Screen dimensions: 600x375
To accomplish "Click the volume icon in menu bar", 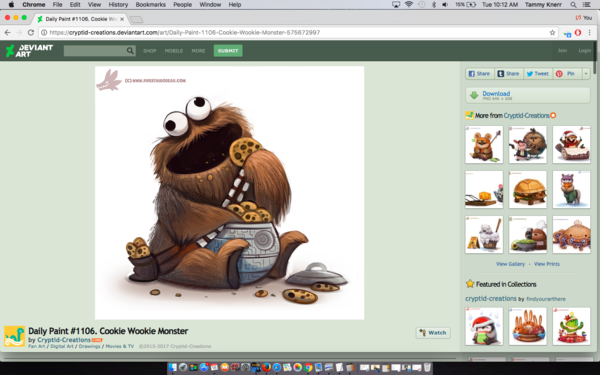I will (445, 5).
